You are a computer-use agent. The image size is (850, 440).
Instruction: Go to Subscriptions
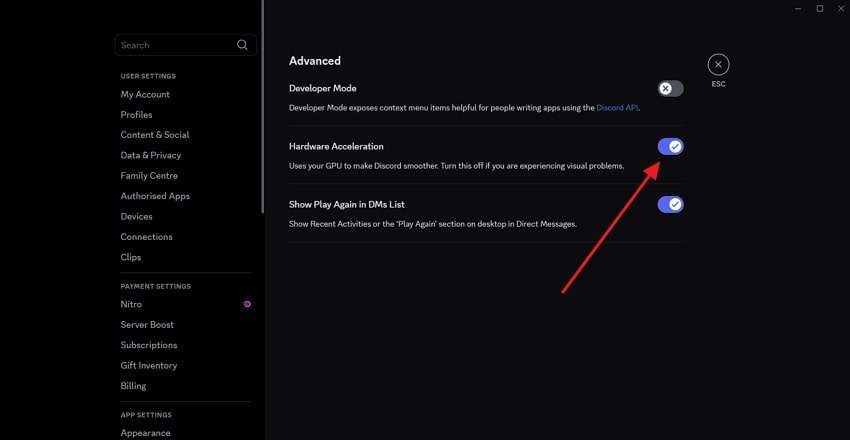[x=149, y=345]
